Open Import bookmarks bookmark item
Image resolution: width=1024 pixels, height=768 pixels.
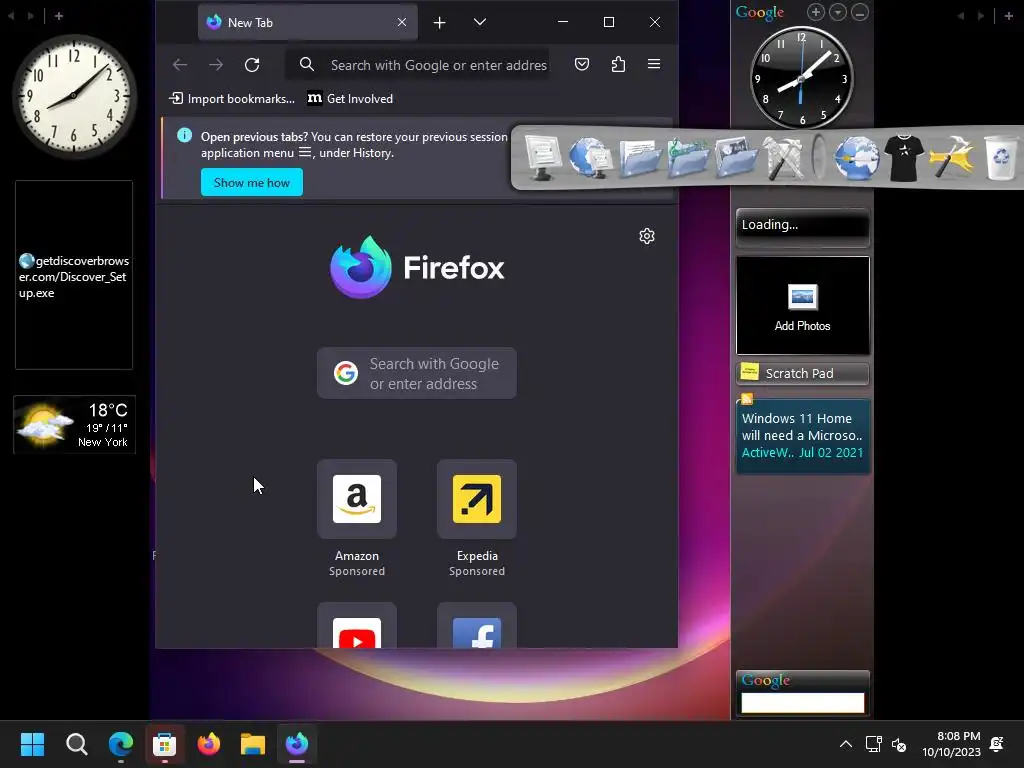[232, 99]
